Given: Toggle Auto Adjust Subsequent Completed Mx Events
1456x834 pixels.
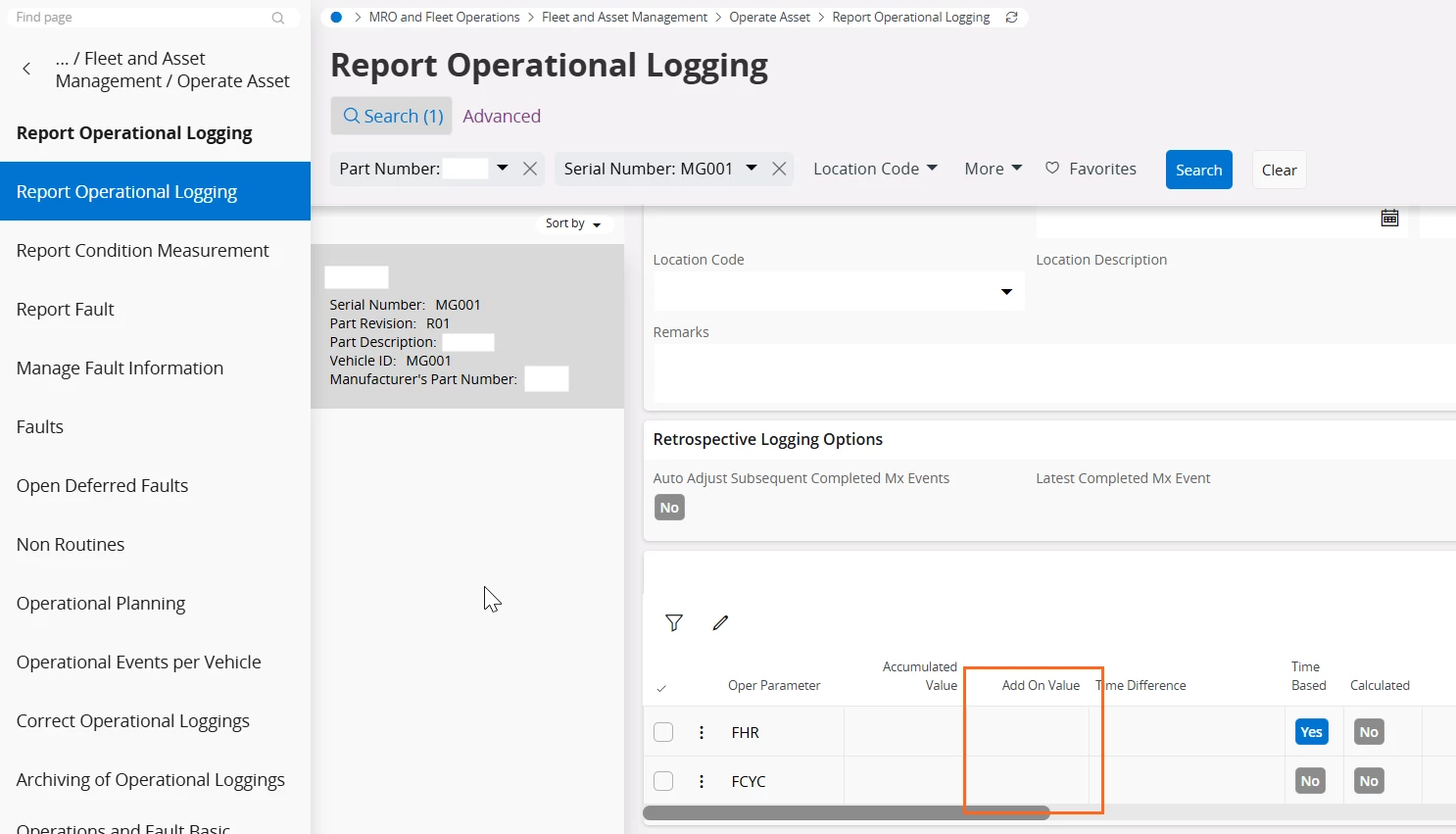Looking at the screenshot, I should 669,508.
